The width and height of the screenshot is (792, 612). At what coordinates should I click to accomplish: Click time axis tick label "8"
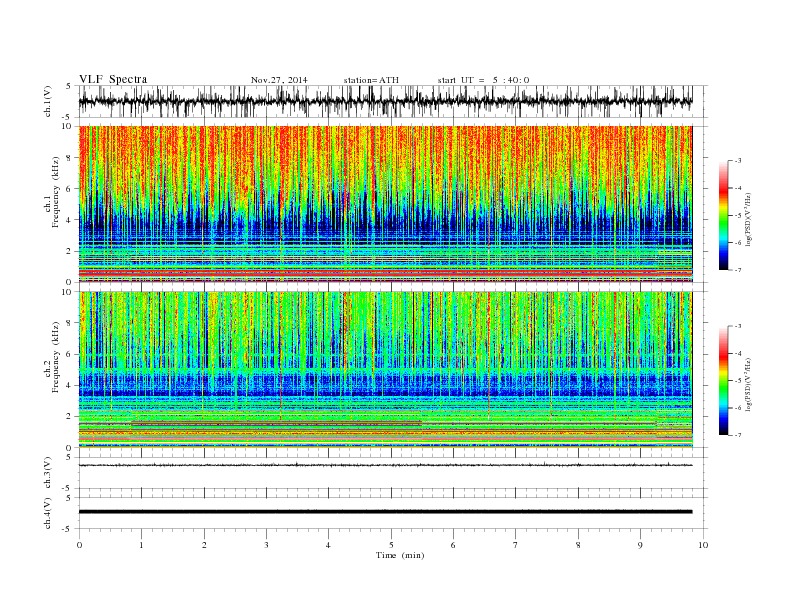(578, 545)
